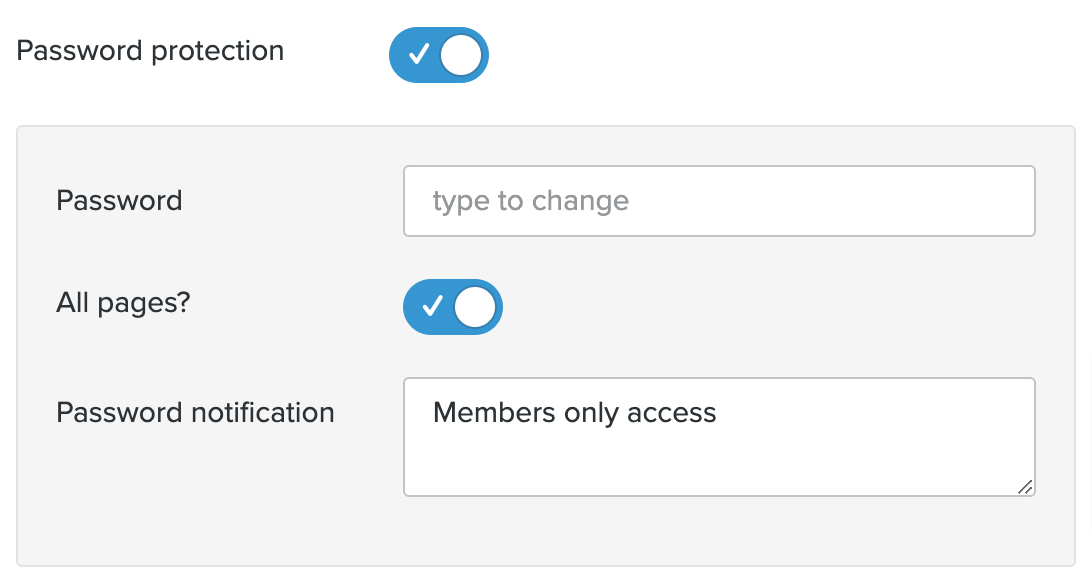Click the white knob of Password protection switch
The width and height of the screenshot is (1092, 584).
[461, 55]
